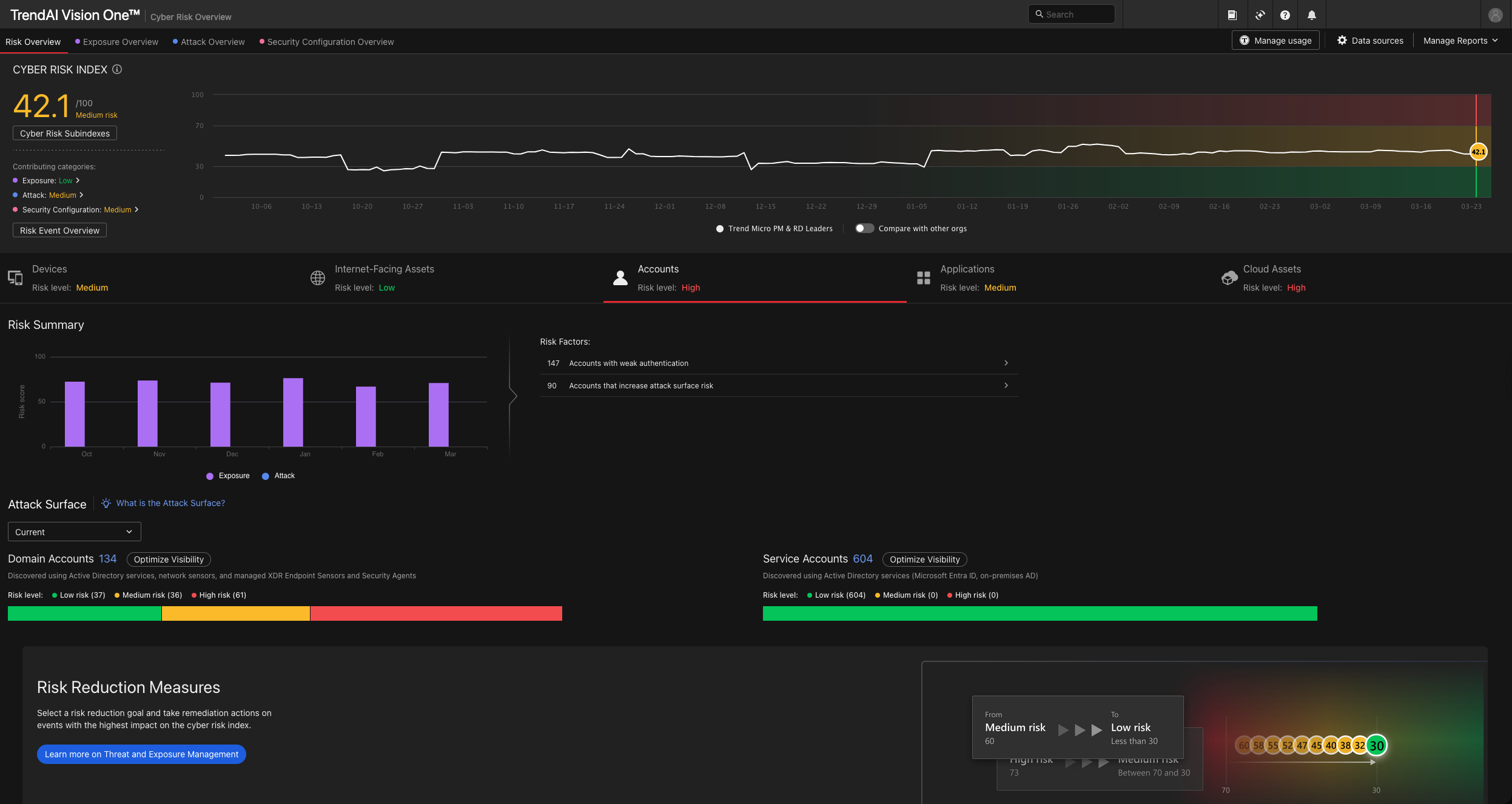Click the AI companion sparkle icon
The width and height of the screenshot is (1512, 804).
(1260, 15)
